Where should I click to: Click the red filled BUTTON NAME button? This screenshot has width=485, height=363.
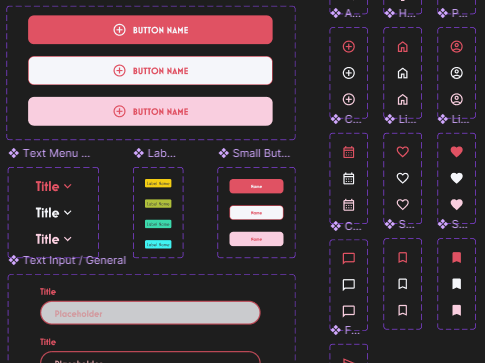pyautogui.click(x=150, y=30)
